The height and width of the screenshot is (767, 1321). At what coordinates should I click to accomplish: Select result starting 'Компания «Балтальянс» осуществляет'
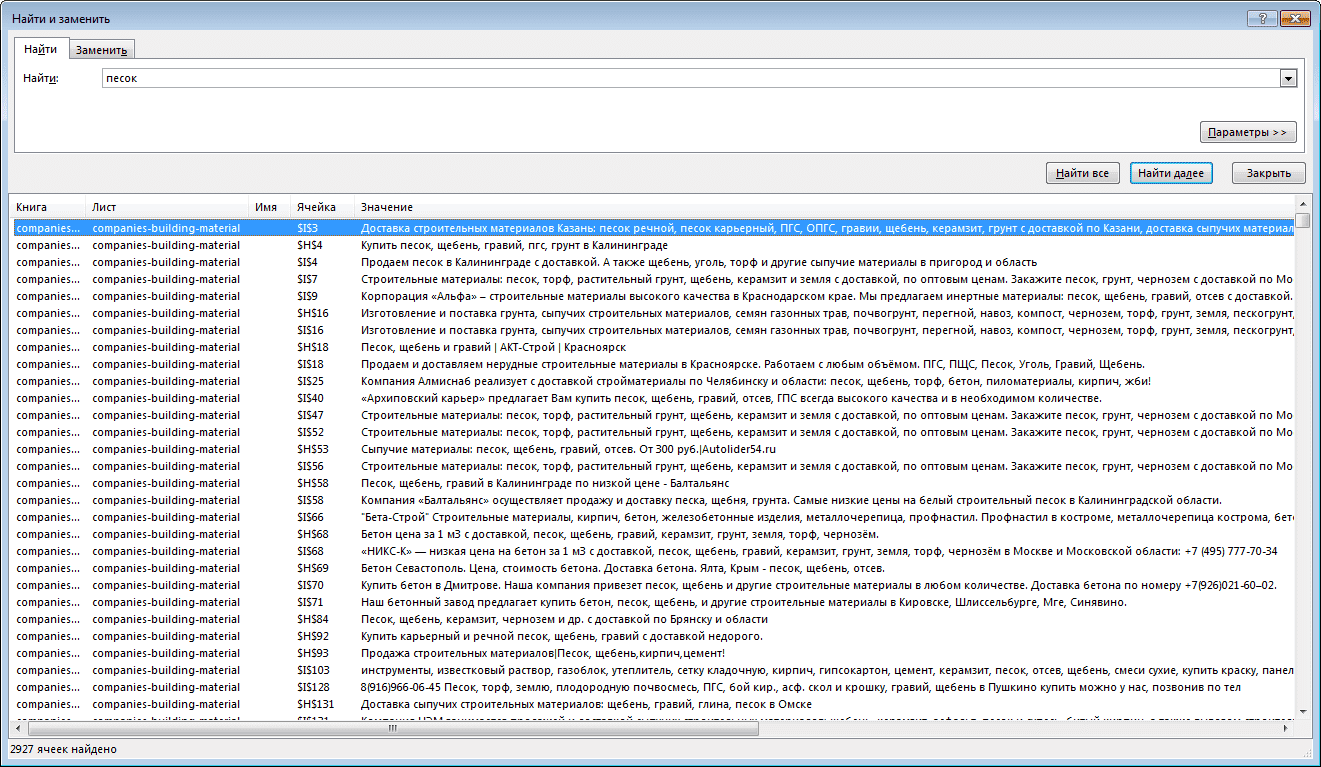click(x=652, y=500)
